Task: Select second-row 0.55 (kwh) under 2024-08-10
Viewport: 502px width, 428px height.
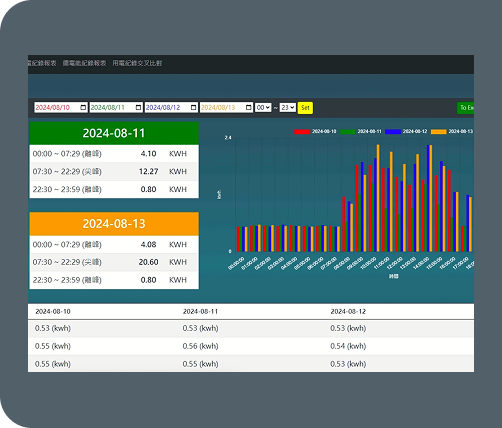Action: coord(53,346)
